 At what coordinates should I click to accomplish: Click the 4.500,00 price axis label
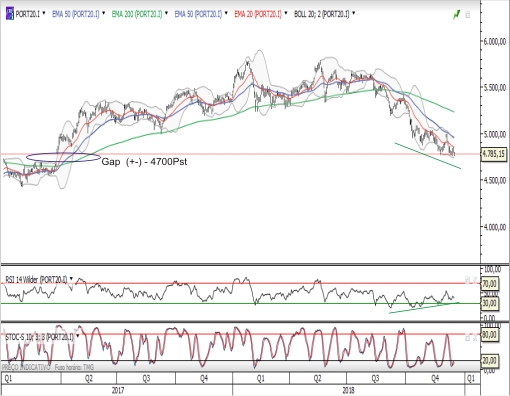[495, 180]
